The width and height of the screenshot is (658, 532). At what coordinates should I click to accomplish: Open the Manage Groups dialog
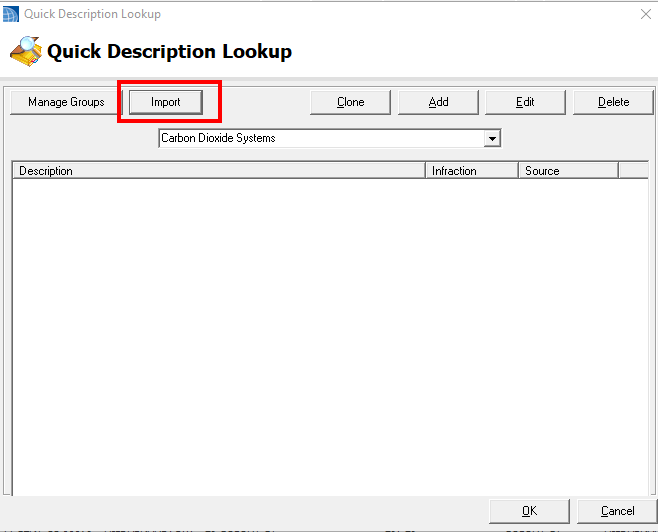(x=66, y=102)
